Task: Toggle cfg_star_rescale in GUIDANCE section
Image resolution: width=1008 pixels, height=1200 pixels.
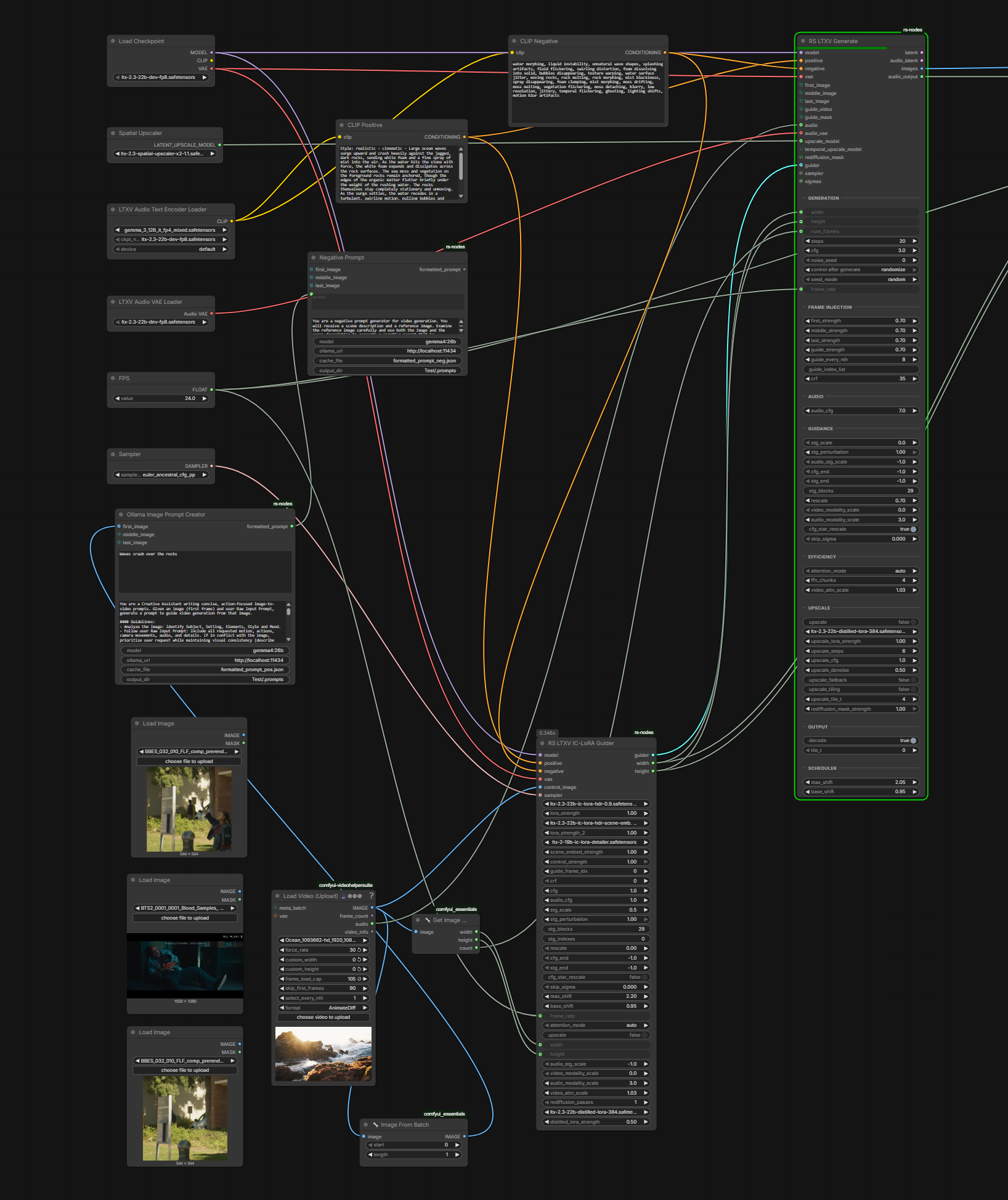Action: [912, 529]
